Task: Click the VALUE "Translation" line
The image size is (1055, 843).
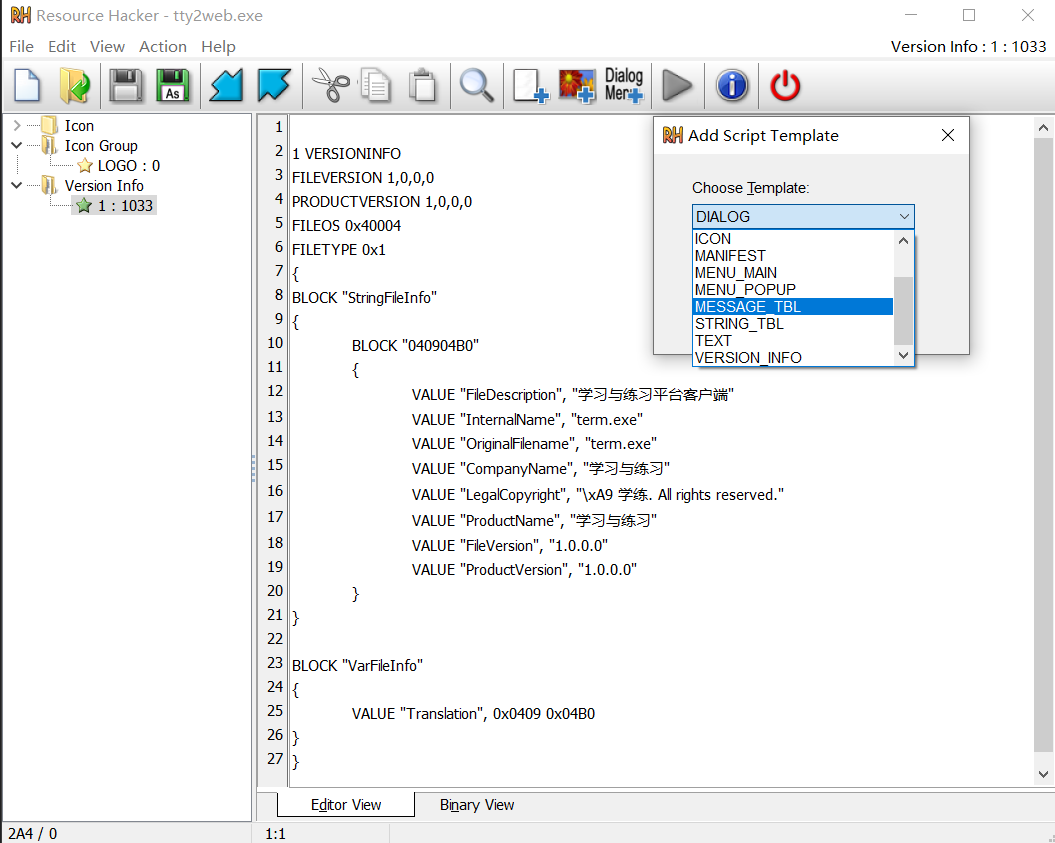Action: point(473,714)
